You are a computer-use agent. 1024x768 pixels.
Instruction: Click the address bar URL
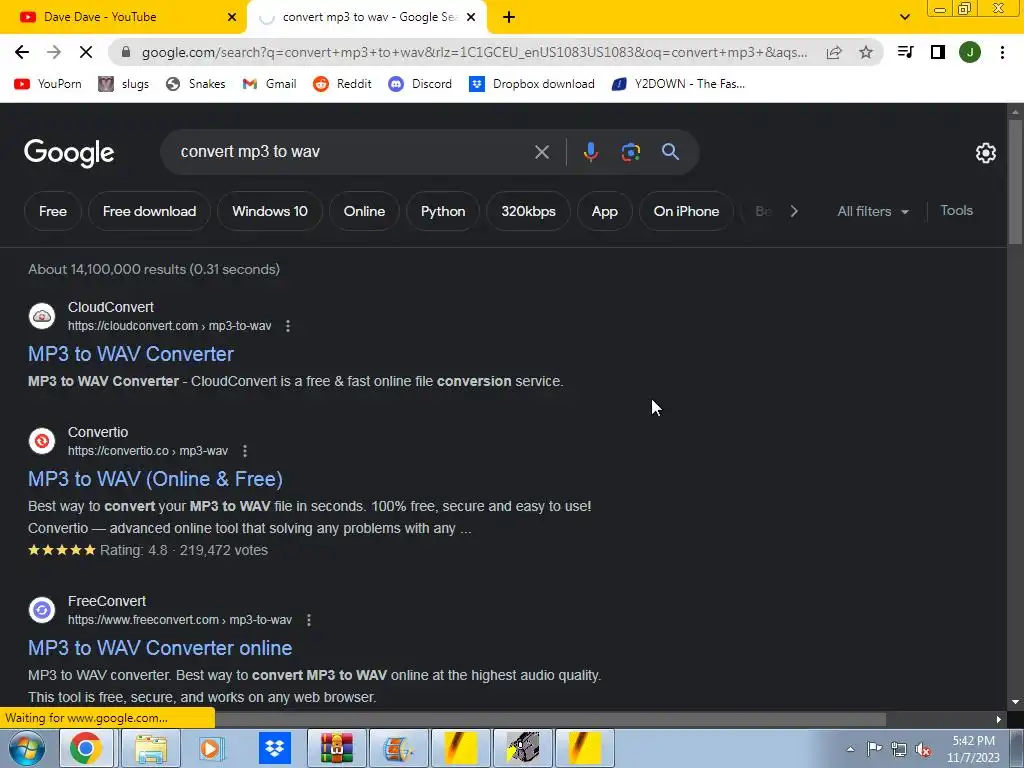(x=474, y=52)
